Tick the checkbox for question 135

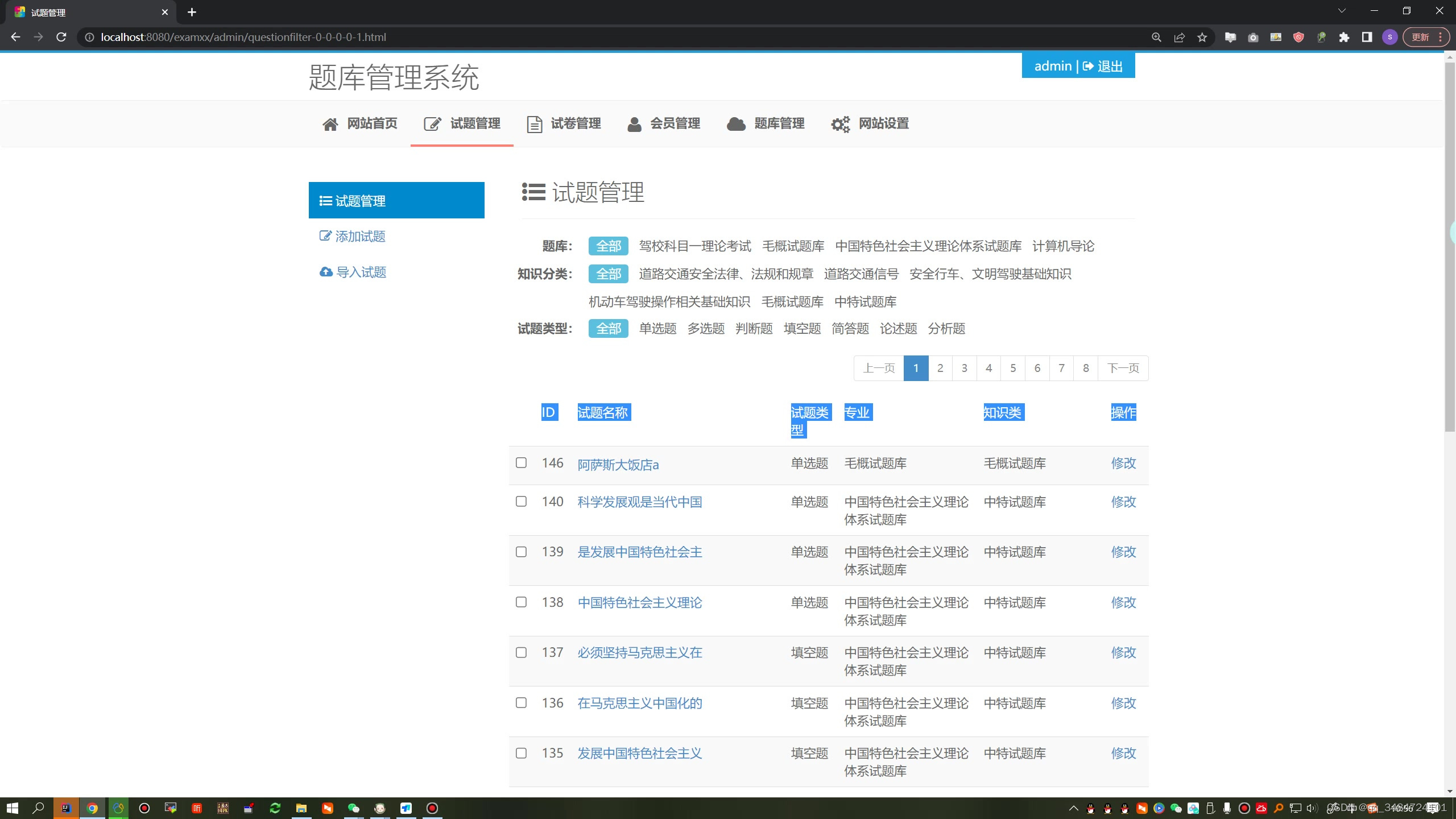(521, 752)
